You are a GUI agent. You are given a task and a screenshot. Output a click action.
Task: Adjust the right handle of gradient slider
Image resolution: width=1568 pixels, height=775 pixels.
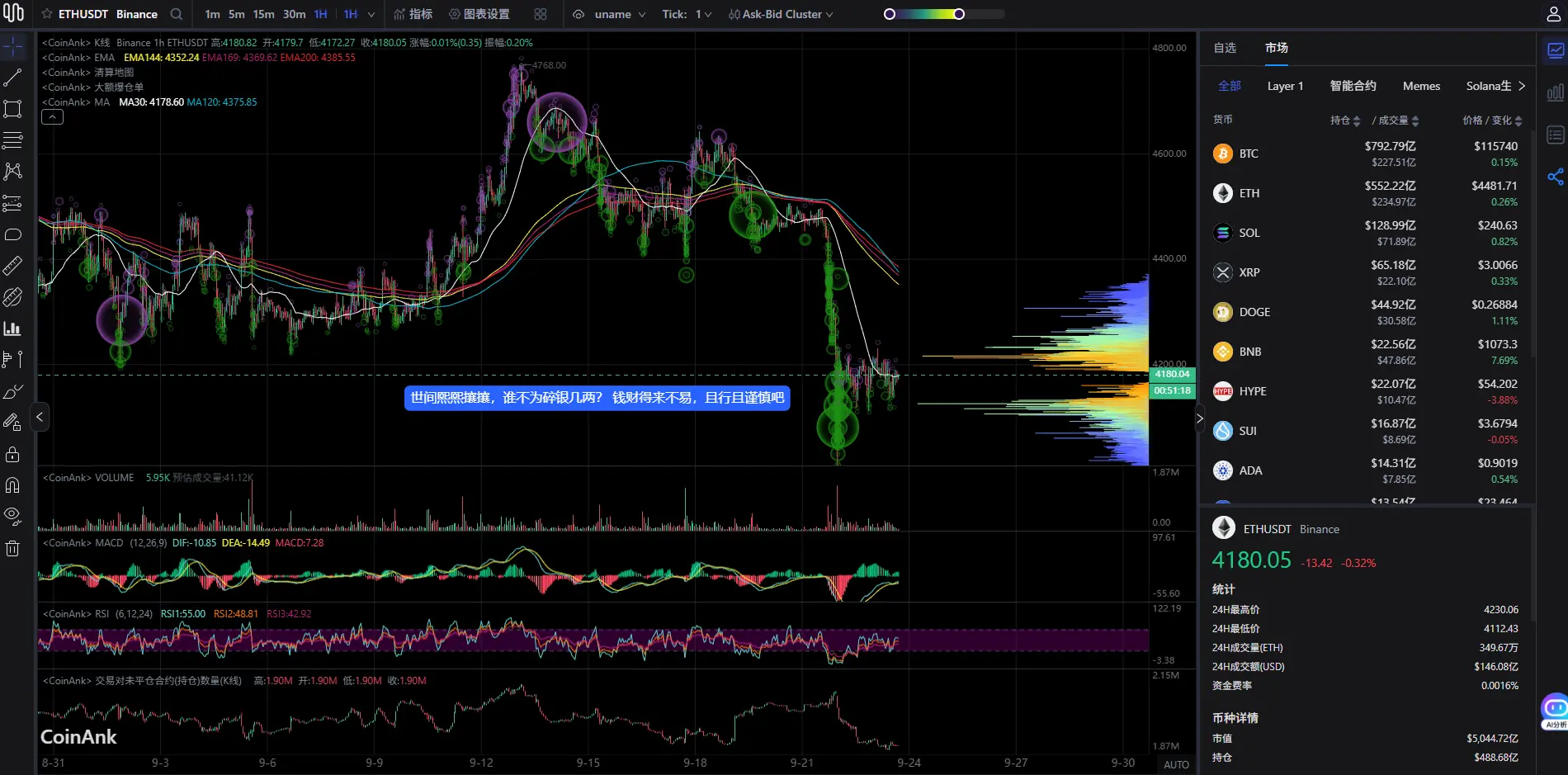(x=959, y=14)
